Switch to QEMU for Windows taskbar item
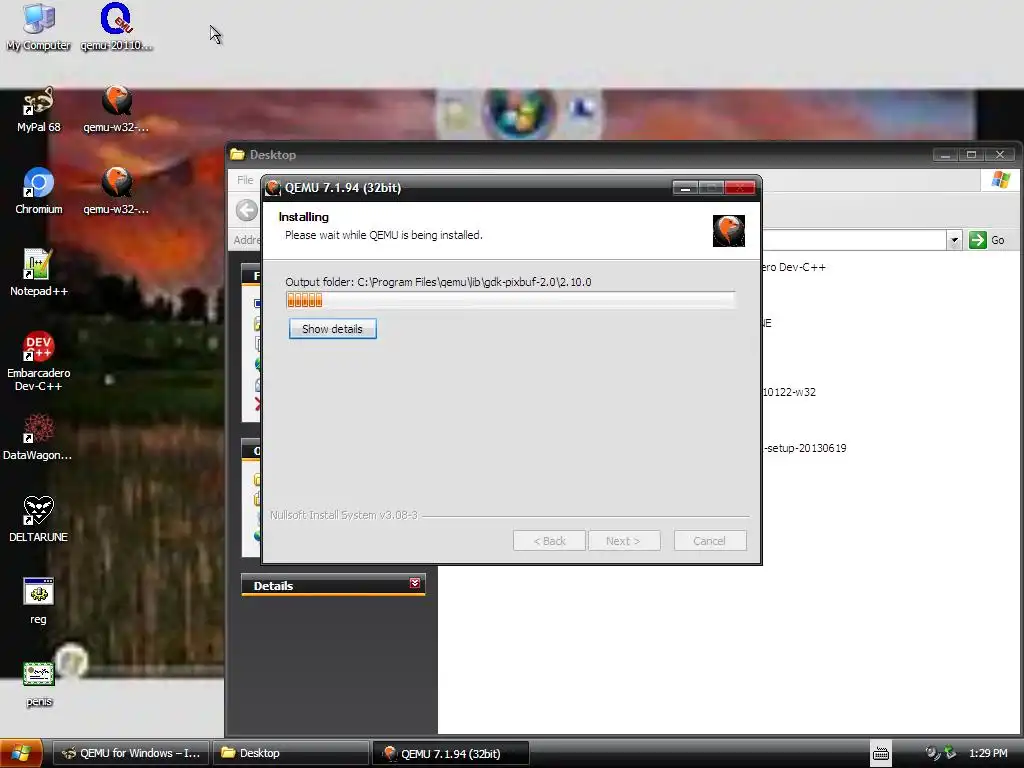The height and width of the screenshot is (768, 1024). click(x=131, y=753)
